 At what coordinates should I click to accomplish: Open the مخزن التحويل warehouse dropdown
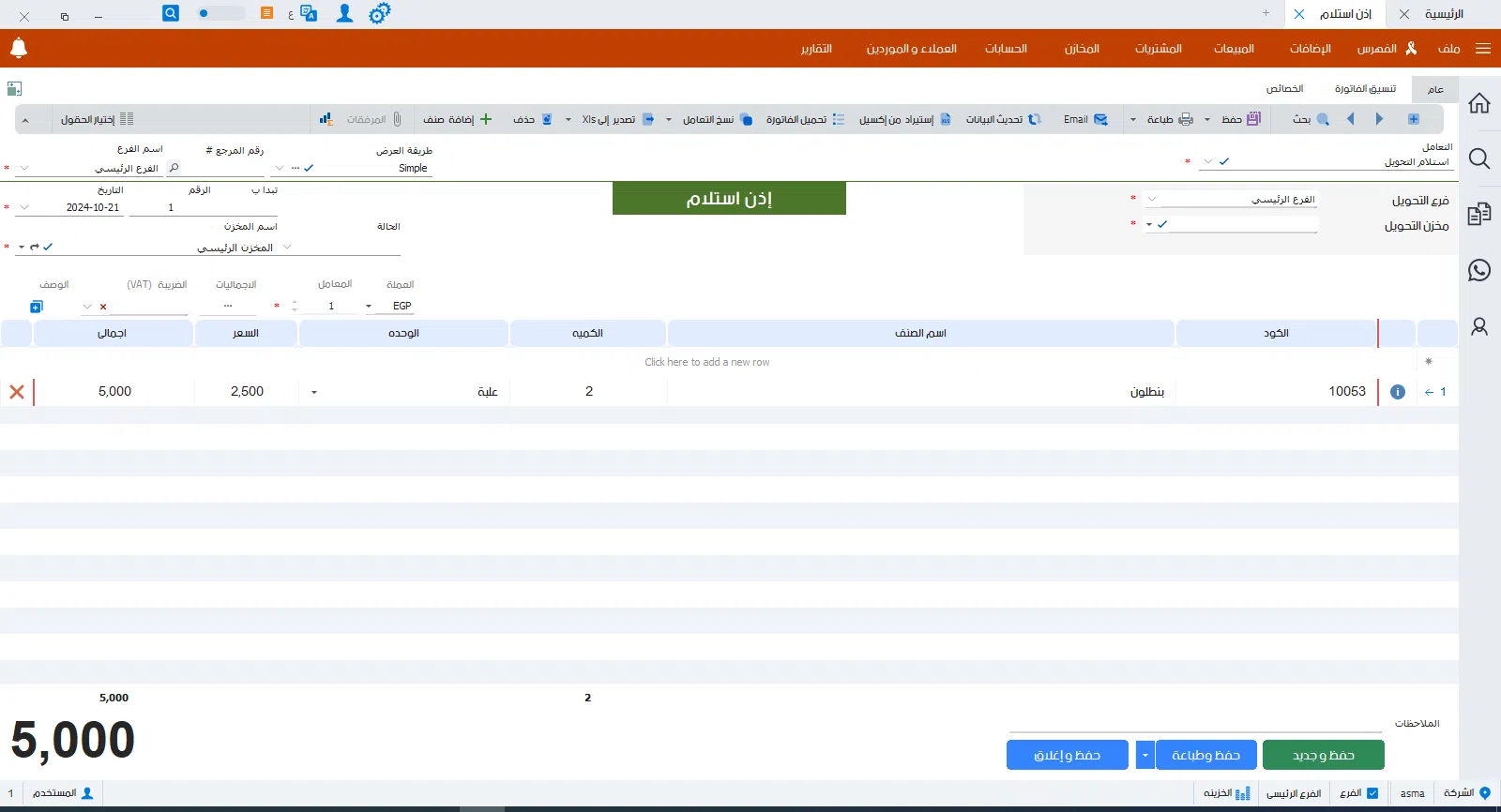[1149, 225]
